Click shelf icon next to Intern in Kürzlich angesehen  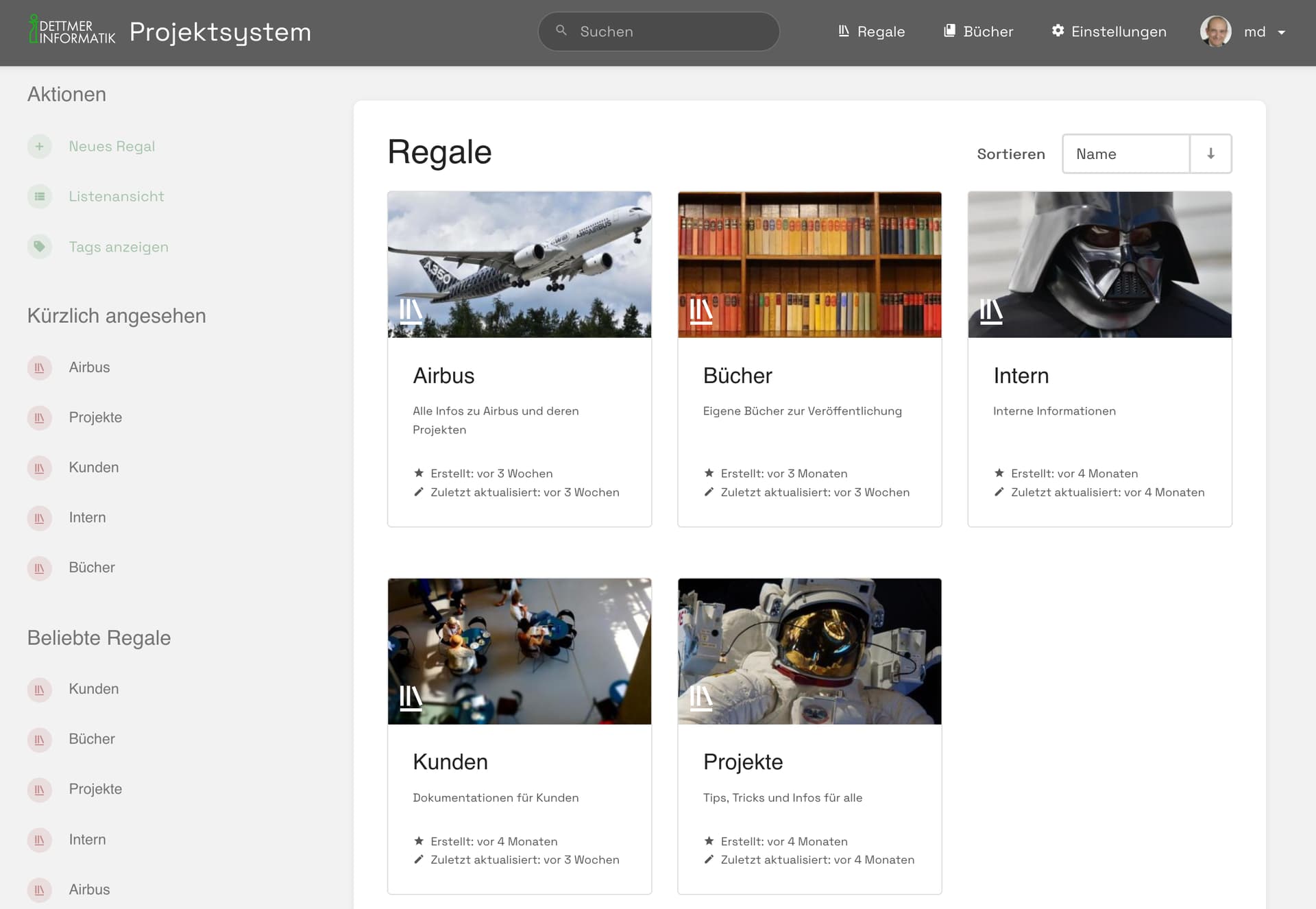tap(39, 518)
